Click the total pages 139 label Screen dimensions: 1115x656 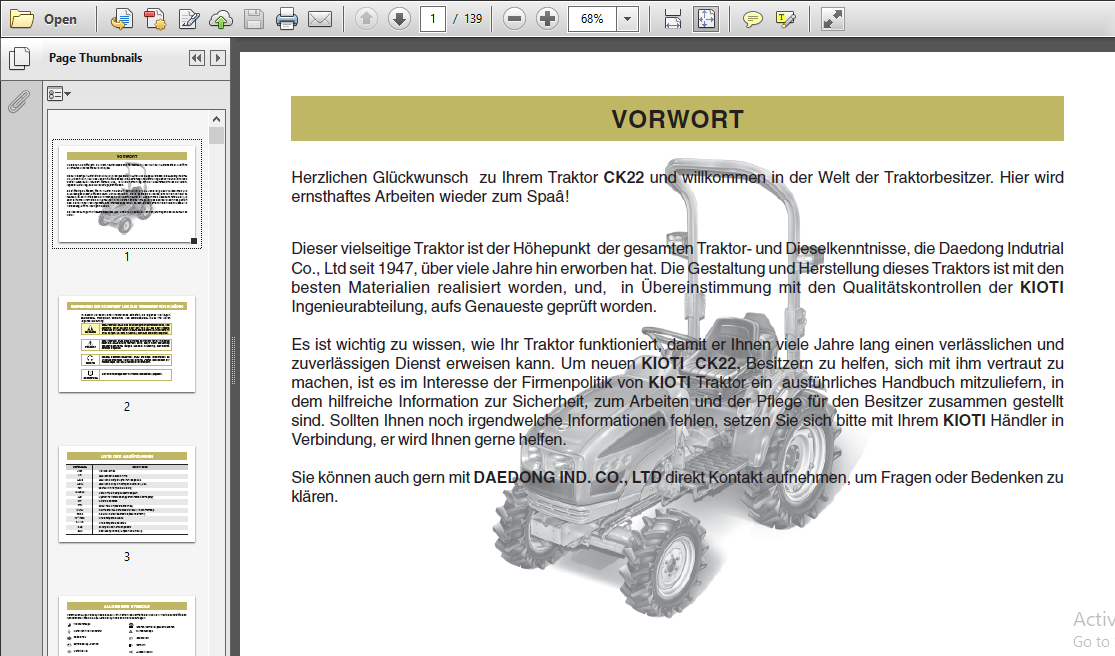coord(473,19)
